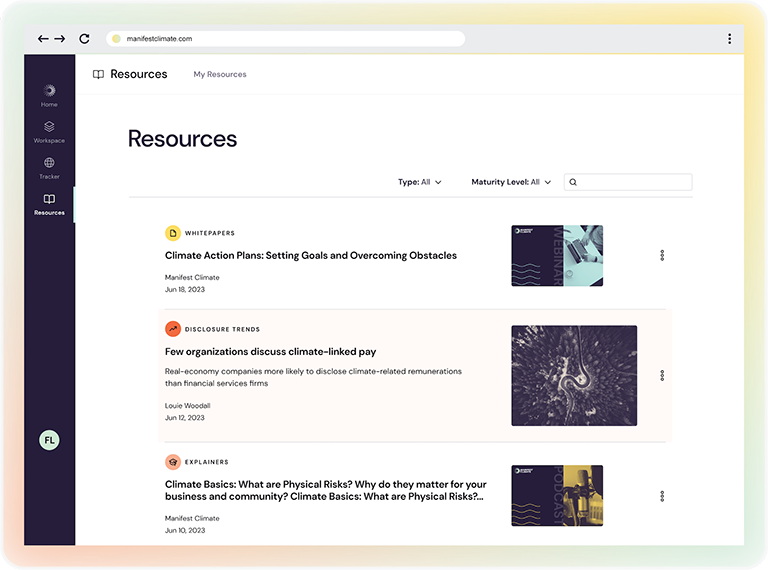Click the resources search field
This screenshot has width=768, height=570.
634,182
